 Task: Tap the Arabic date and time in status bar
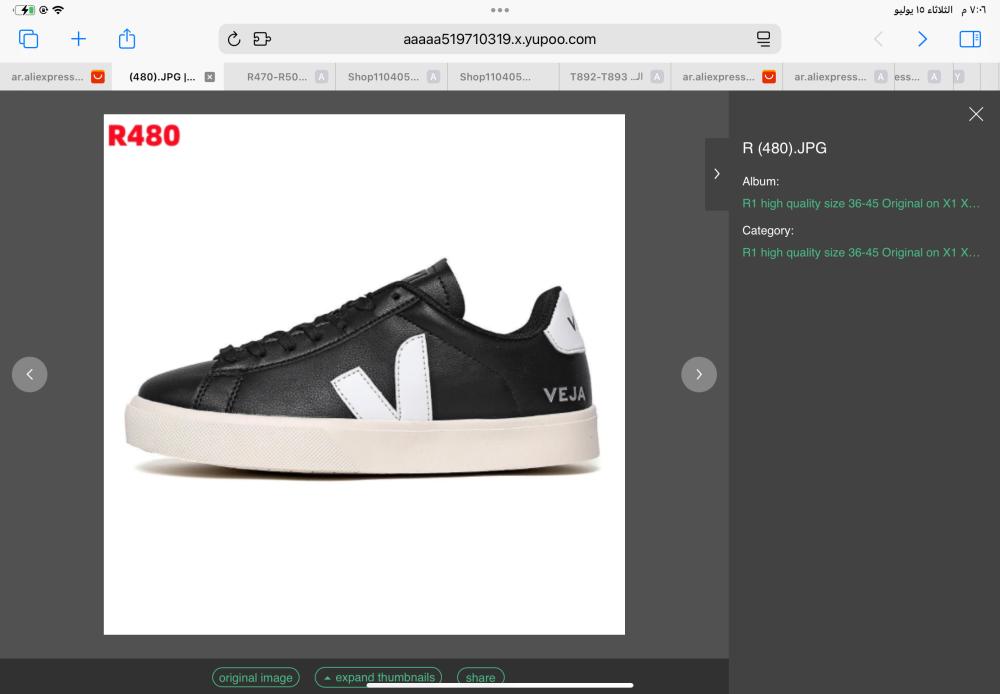[940, 10]
